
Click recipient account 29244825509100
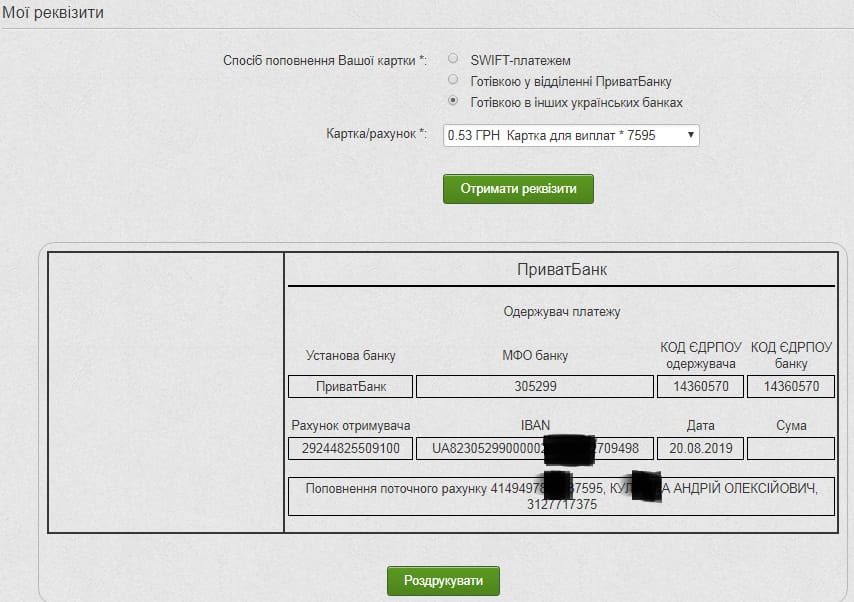350,448
